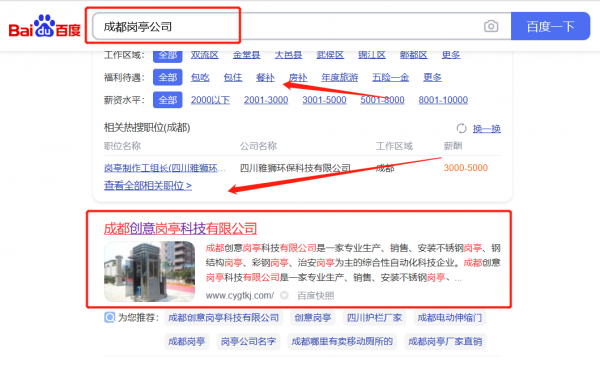Screen dimensions: 600x366
Task: Select the 全部 filter in 福利待遇 row
Action: [168, 77]
